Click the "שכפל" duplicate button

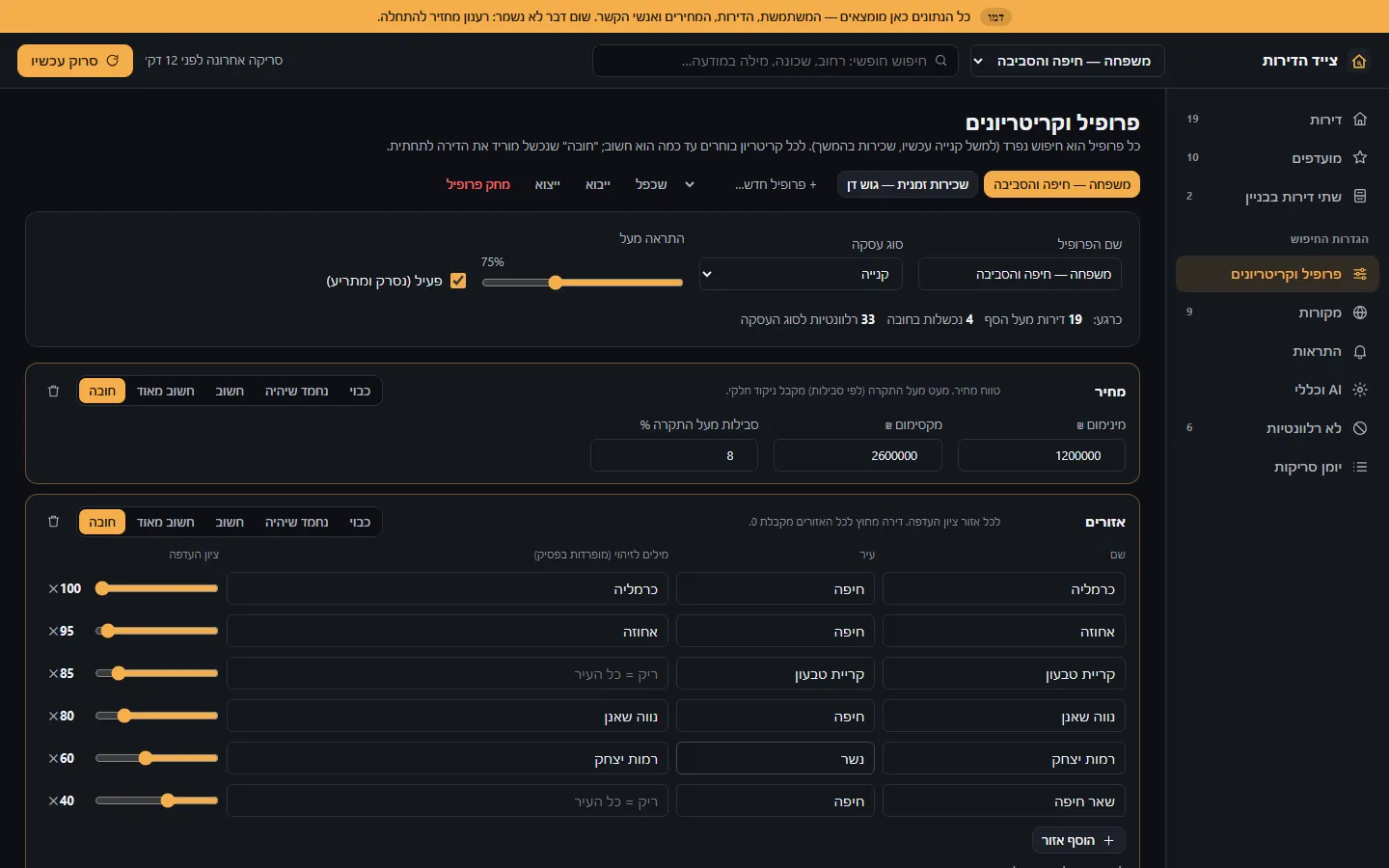coord(651,184)
